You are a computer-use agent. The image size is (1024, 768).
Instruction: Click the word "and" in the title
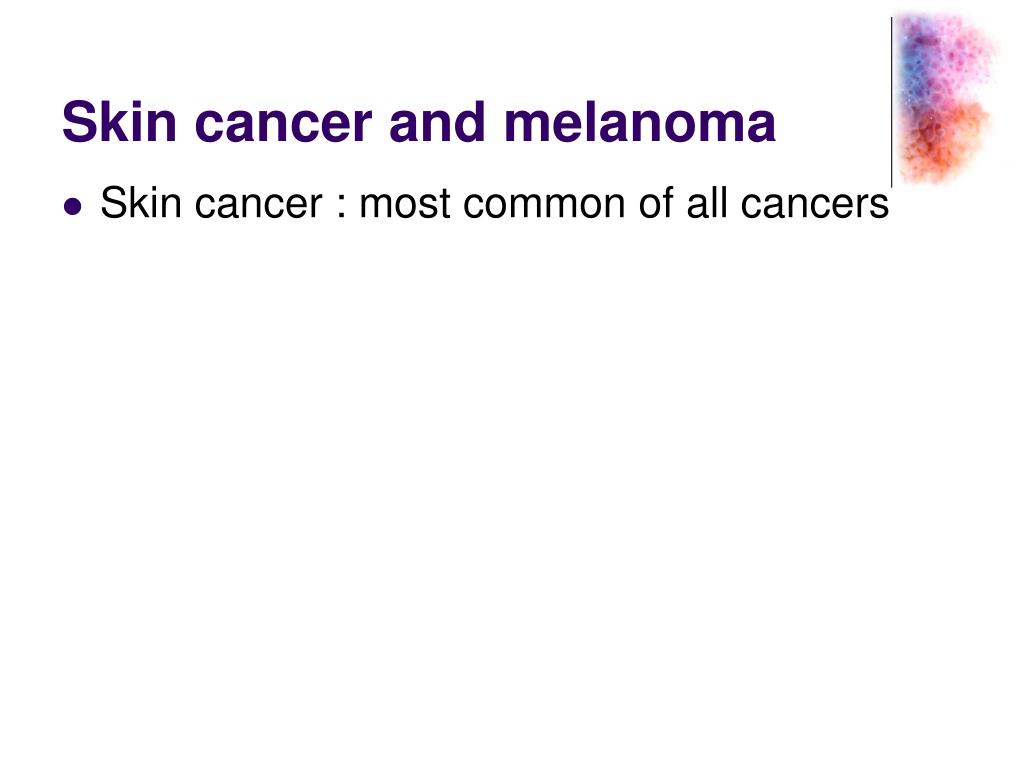tap(438, 122)
